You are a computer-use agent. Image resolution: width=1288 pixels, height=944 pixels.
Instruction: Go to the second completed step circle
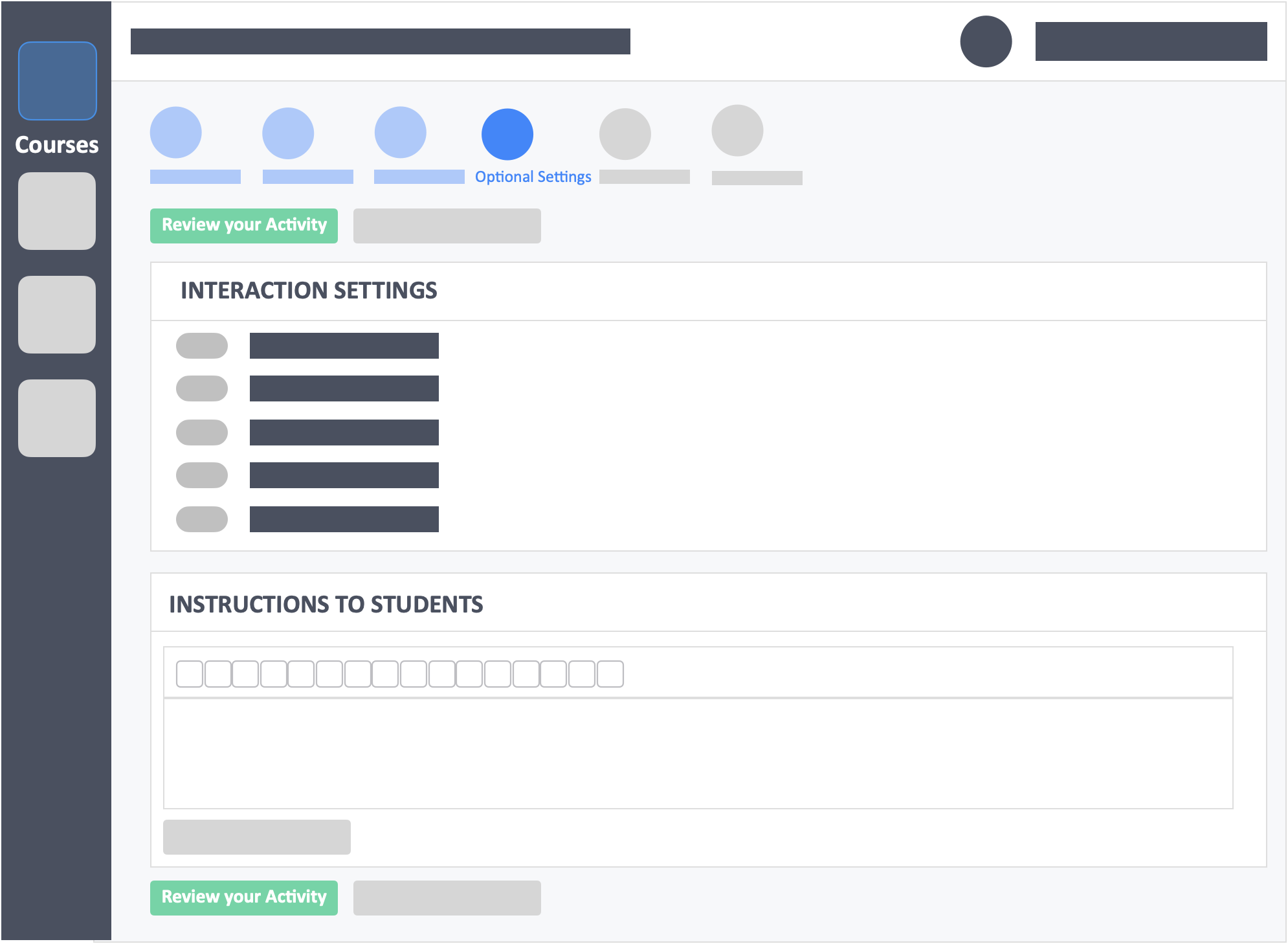(288, 133)
